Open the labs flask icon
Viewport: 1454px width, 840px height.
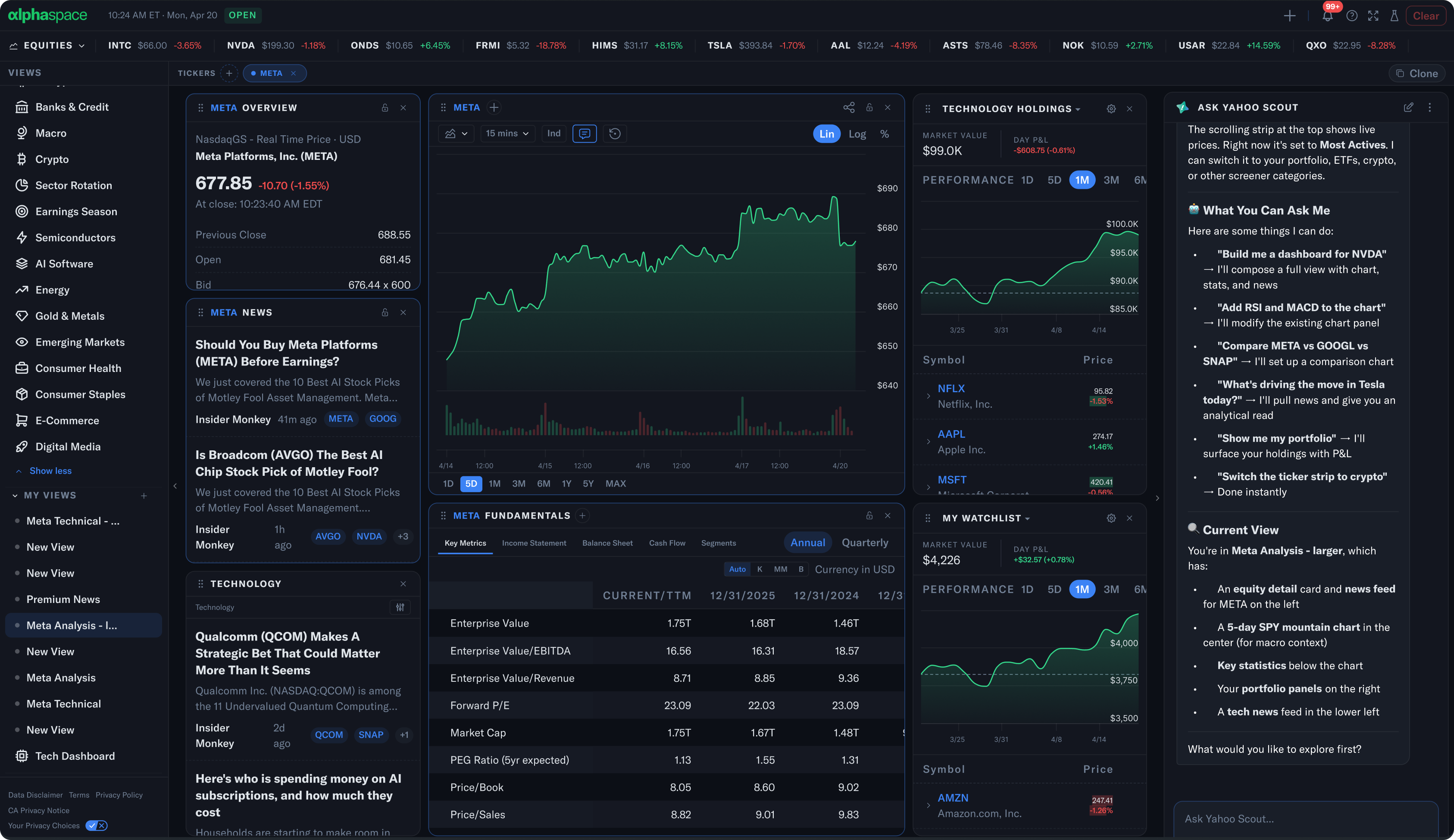click(1394, 16)
